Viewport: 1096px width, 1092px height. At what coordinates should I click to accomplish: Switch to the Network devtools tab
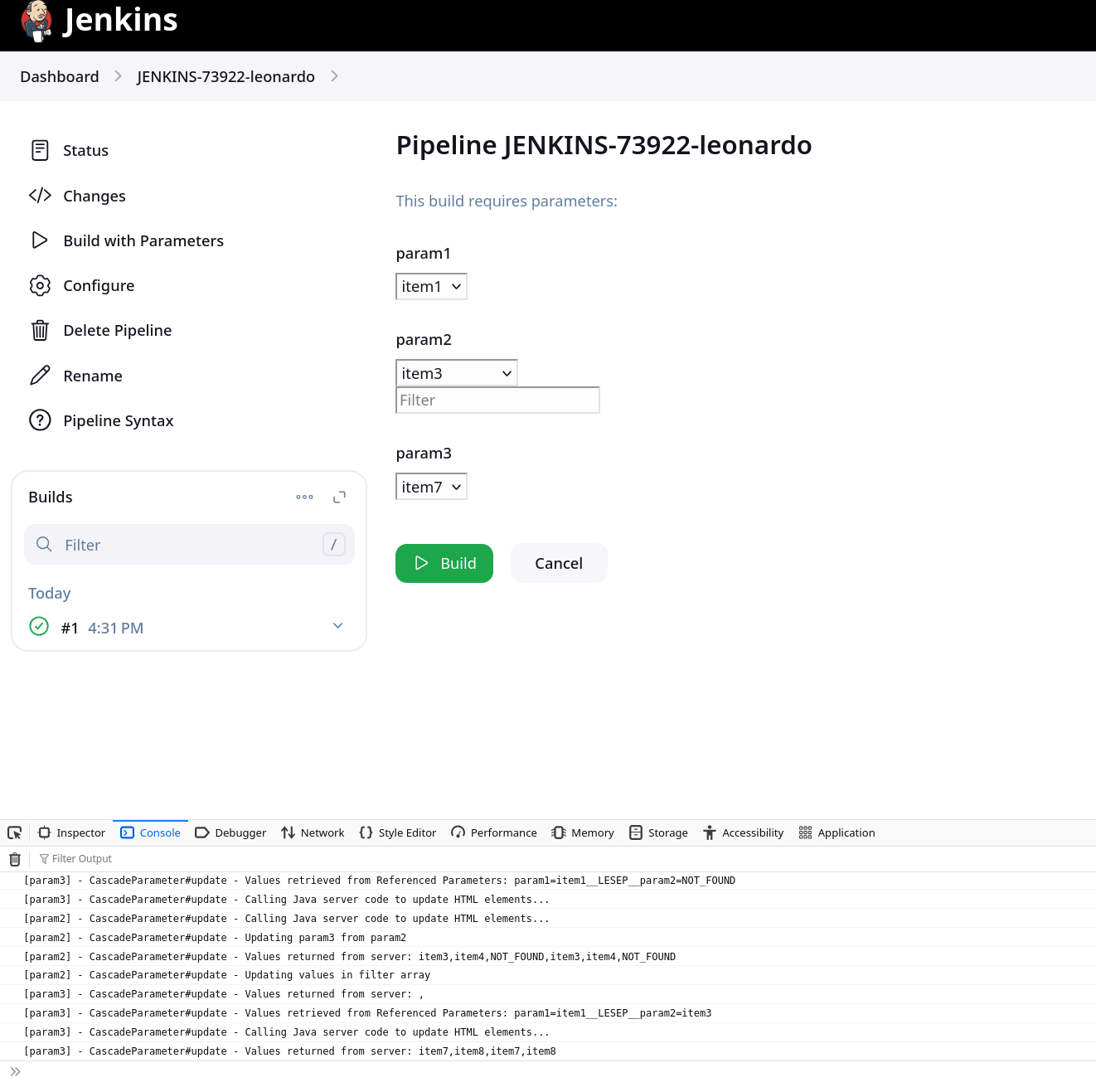pos(313,832)
